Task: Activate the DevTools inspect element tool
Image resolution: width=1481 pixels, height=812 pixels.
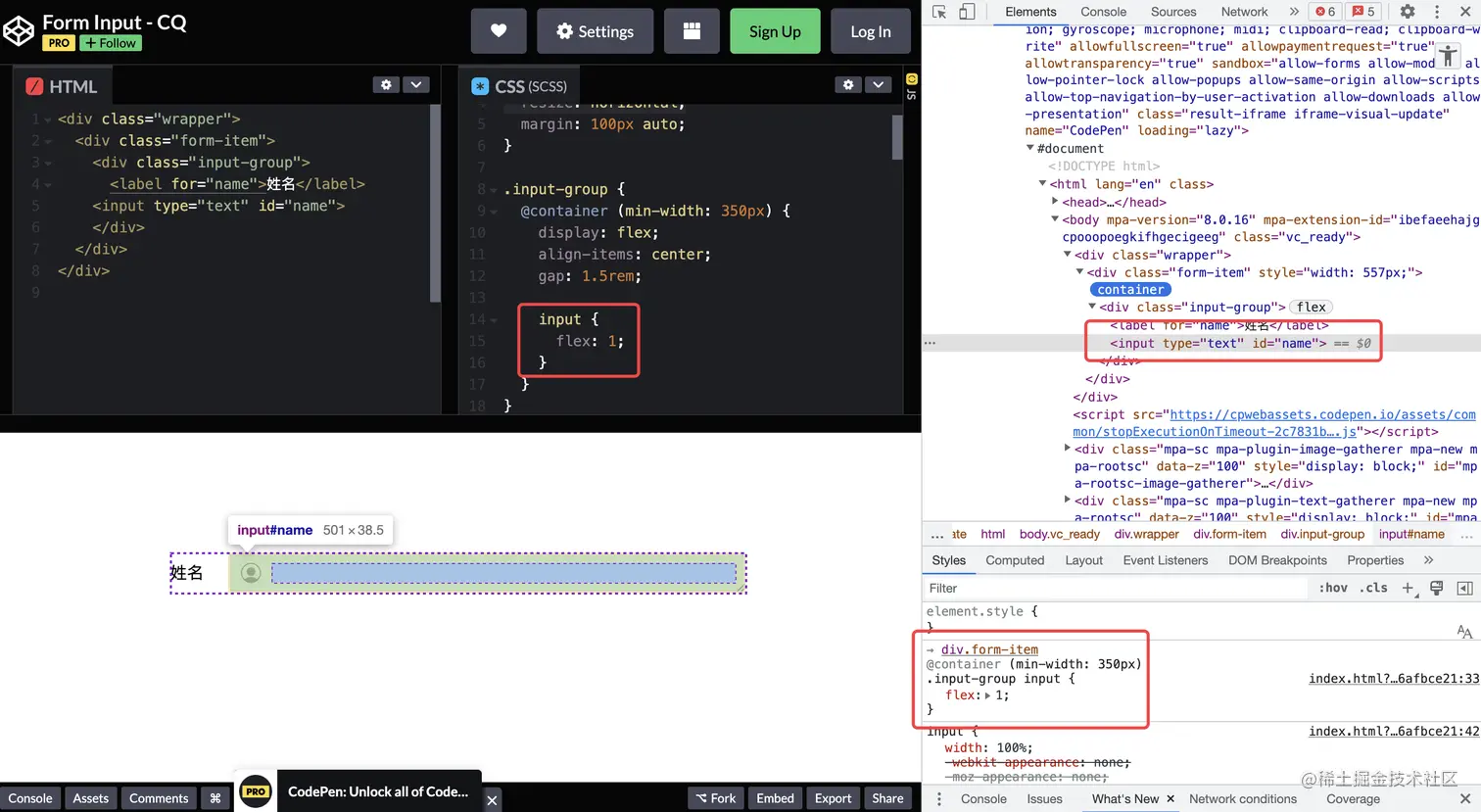Action: coord(939,12)
